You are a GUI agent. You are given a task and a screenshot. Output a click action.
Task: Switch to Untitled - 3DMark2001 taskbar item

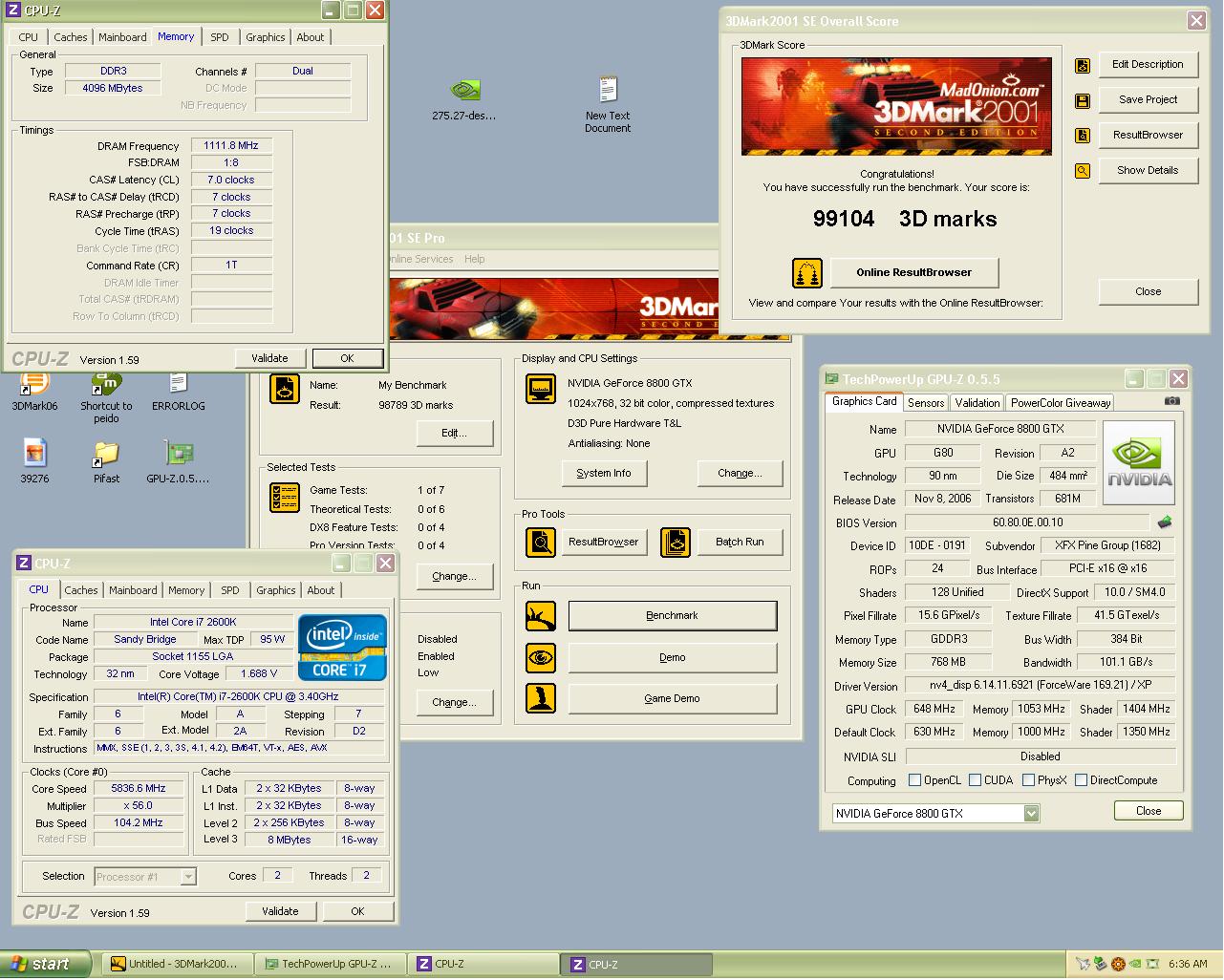177,965
